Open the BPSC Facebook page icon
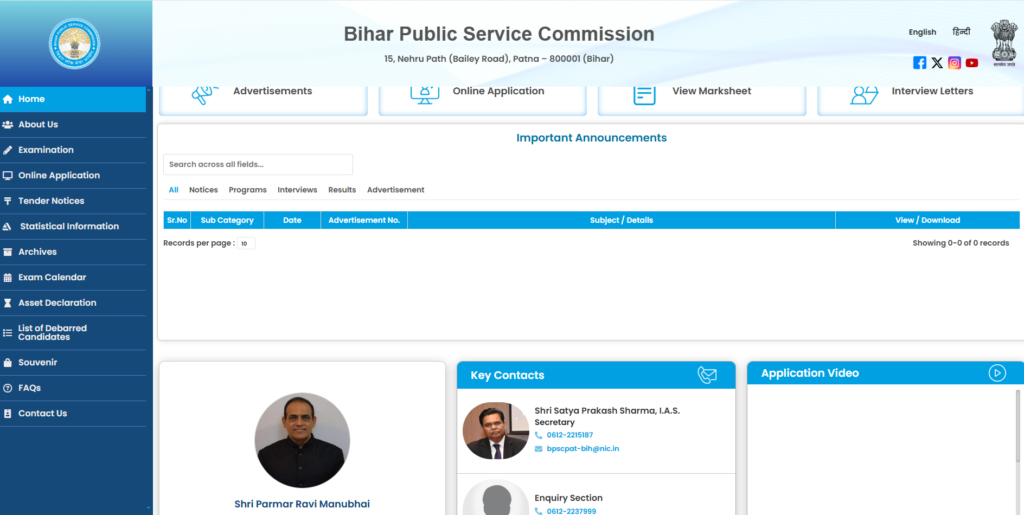The height and width of the screenshot is (515, 1024). (920, 63)
